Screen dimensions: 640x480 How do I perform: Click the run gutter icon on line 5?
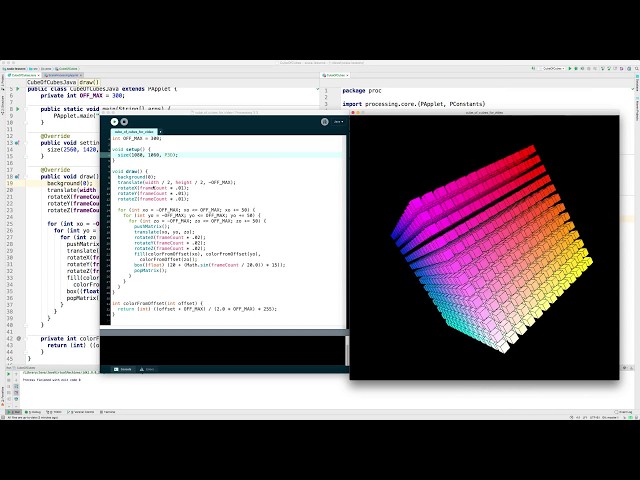(x=18, y=89)
